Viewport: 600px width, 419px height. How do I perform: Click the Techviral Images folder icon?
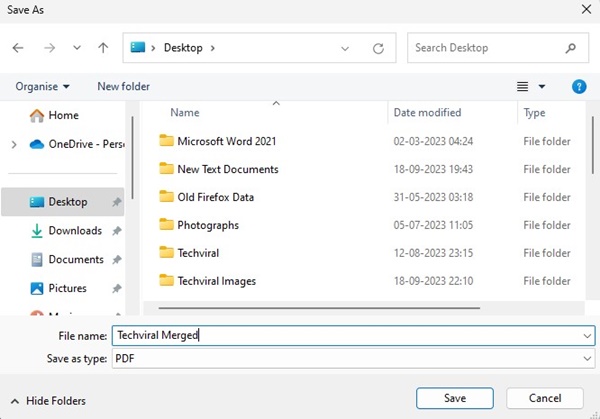[x=166, y=280]
